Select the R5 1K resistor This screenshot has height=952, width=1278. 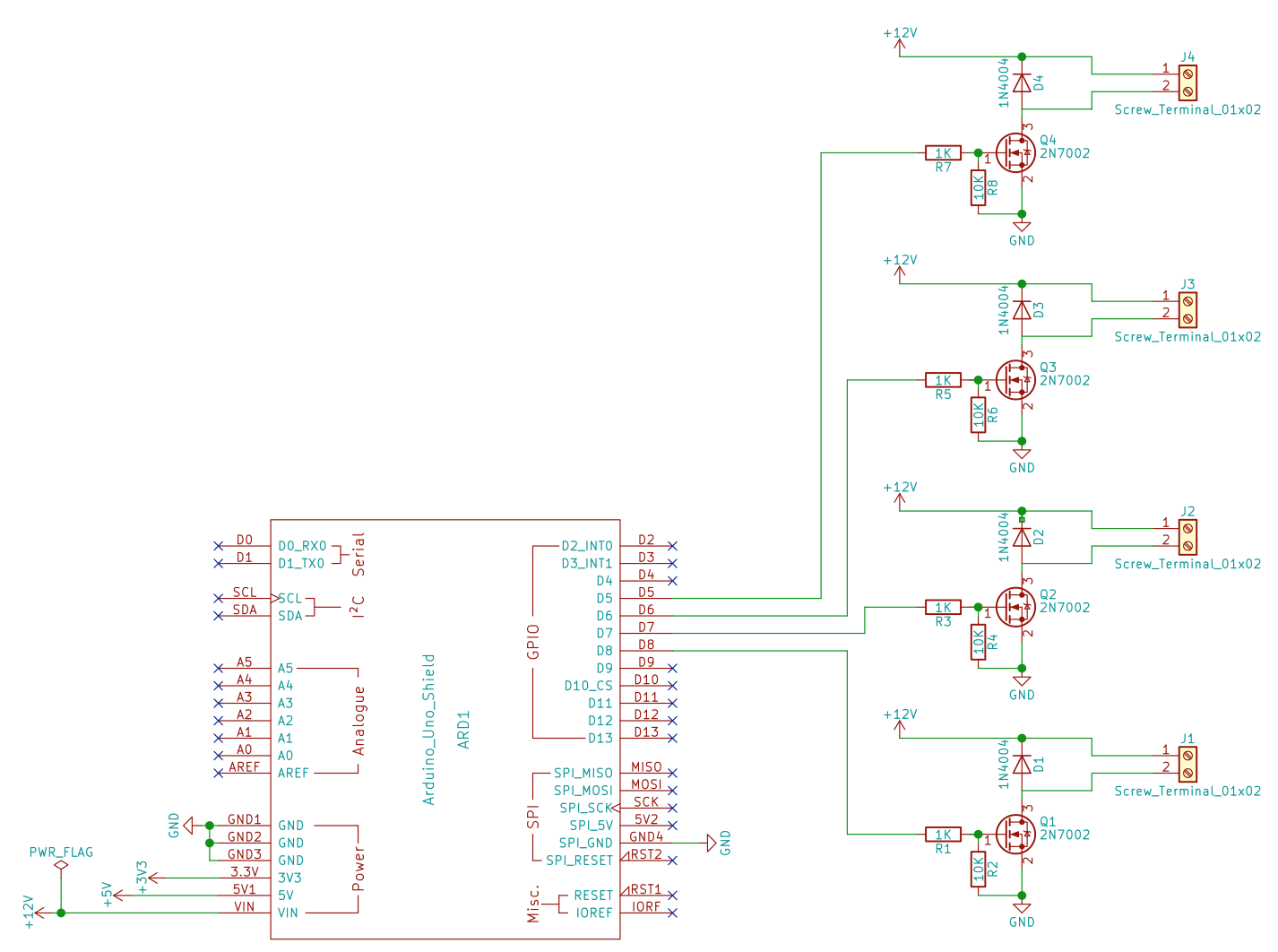tap(943, 380)
